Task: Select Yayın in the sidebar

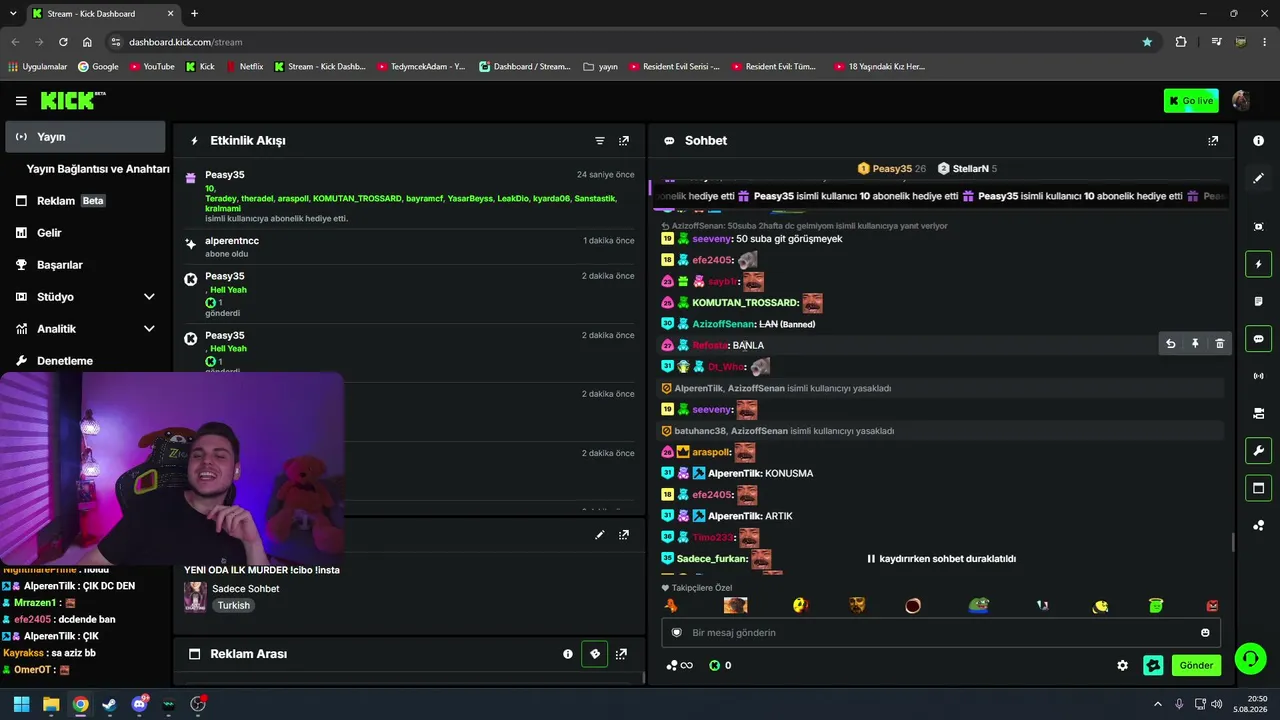Action: coord(85,137)
